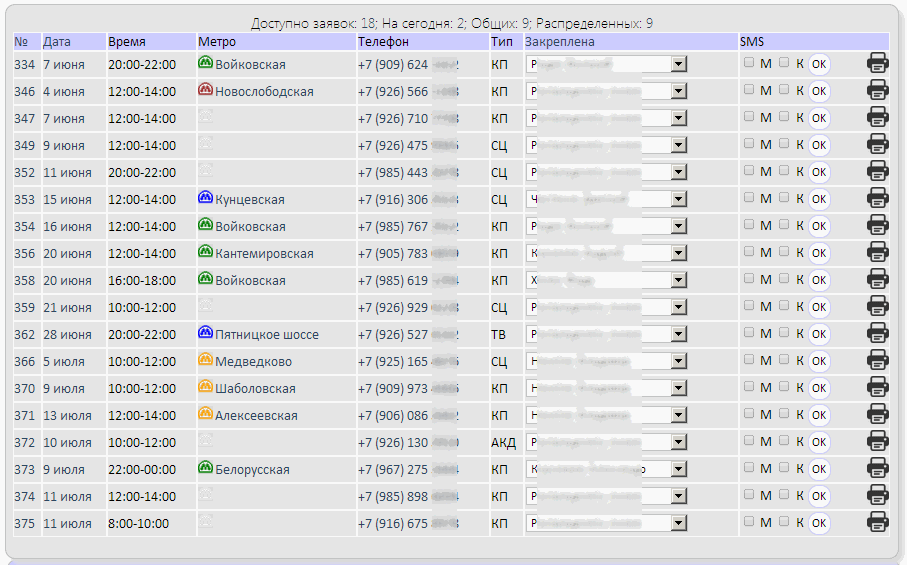Click the blue metro icon beside Кунцевская
The height and width of the screenshot is (565, 907).
205,198
